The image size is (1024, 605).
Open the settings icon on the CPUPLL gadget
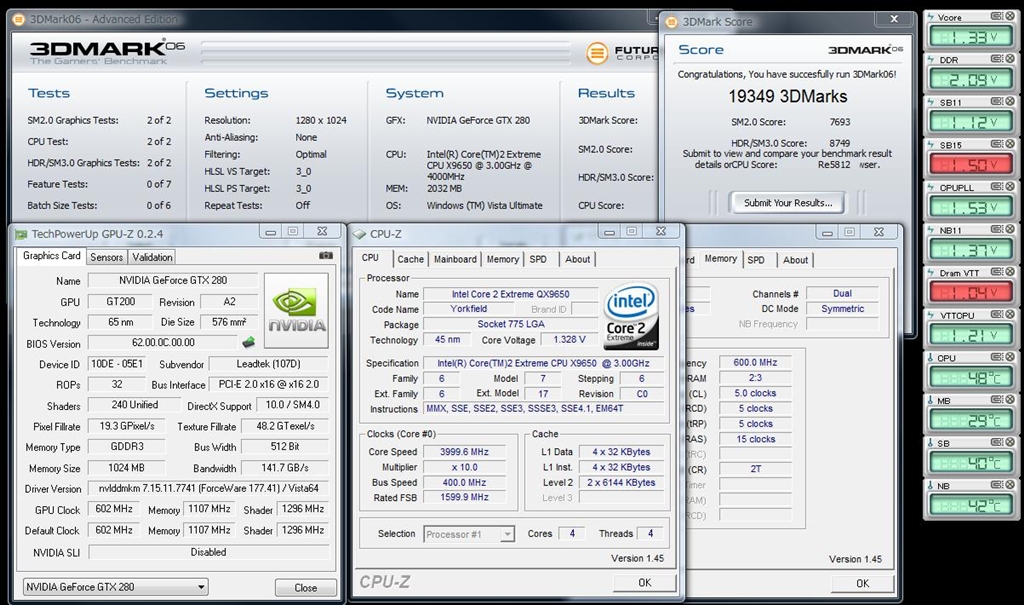997,186
